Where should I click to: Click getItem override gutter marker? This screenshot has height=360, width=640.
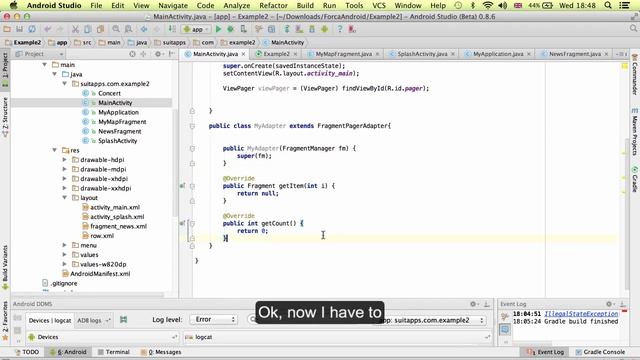coord(182,186)
